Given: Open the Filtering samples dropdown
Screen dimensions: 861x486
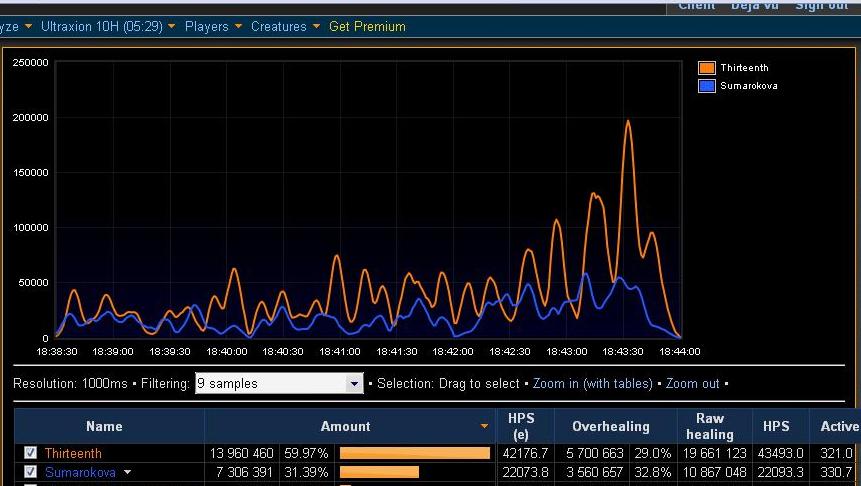Looking at the screenshot, I should 279,383.
